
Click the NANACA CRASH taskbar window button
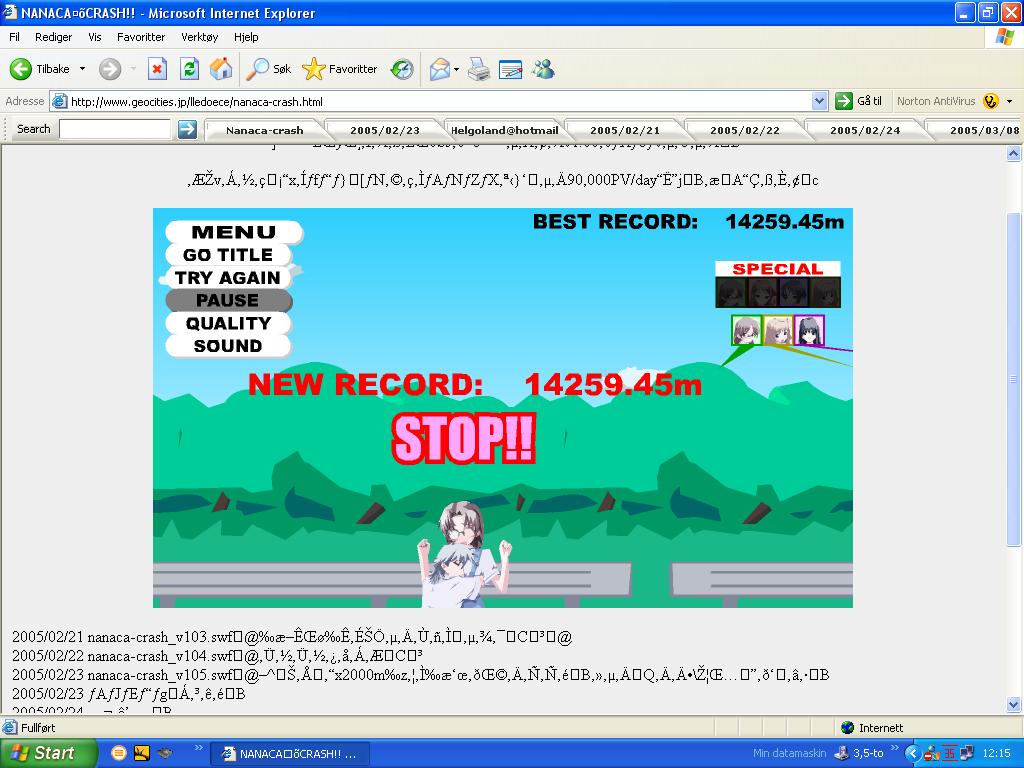pyautogui.click(x=291, y=754)
